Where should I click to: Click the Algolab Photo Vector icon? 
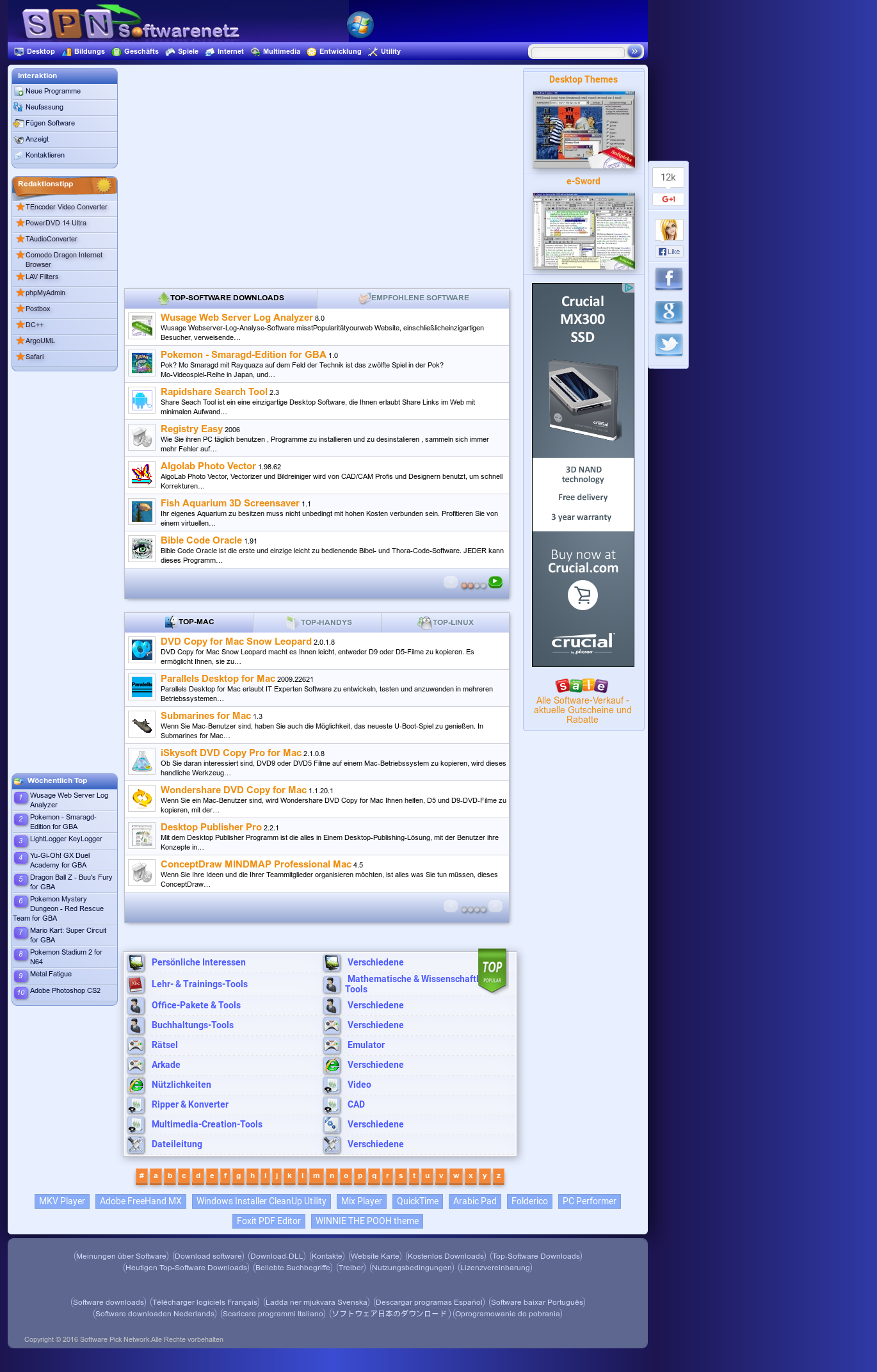coord(141,475)
